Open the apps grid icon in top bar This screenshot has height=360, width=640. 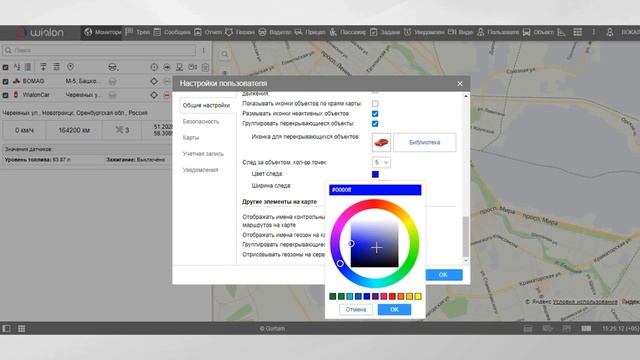coord(578,32)
